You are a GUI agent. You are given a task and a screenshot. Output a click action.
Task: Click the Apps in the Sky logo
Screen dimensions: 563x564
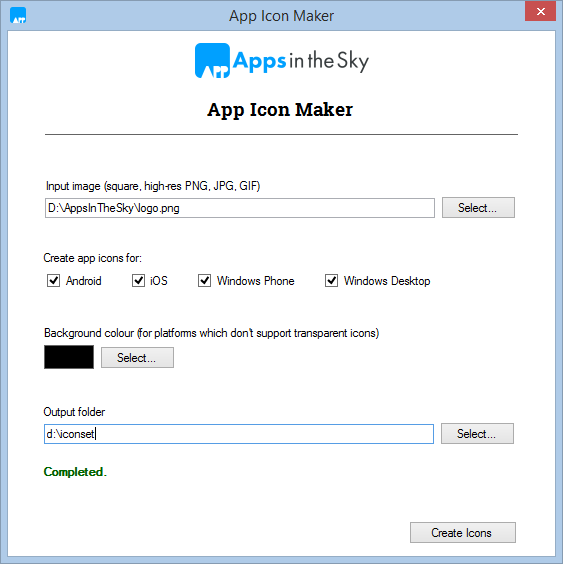click(282, 60)
